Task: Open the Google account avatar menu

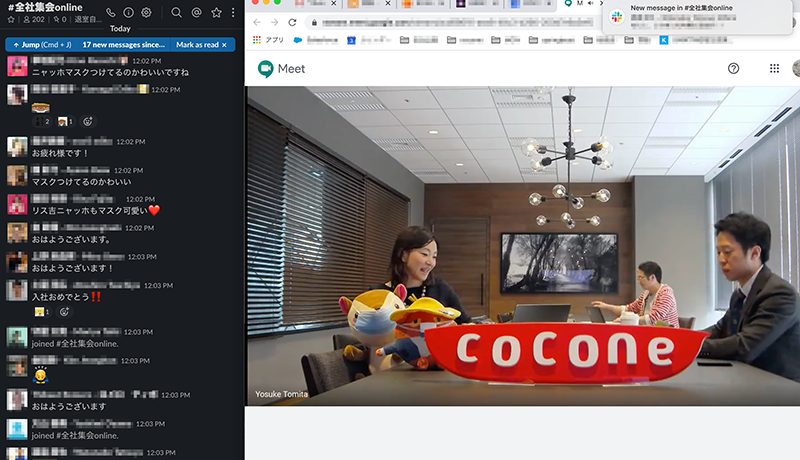Action: pos(795,69)
